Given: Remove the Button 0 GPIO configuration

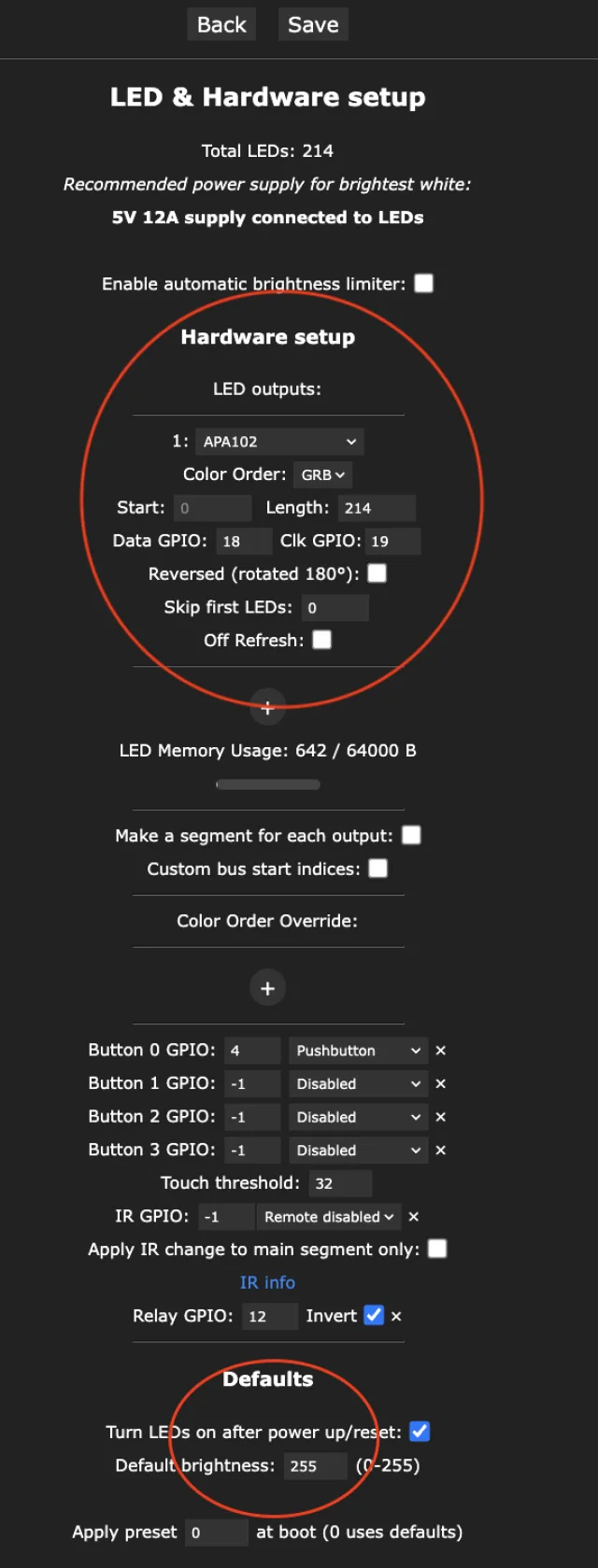Looking at the screenshot, I should (440, 1050).
